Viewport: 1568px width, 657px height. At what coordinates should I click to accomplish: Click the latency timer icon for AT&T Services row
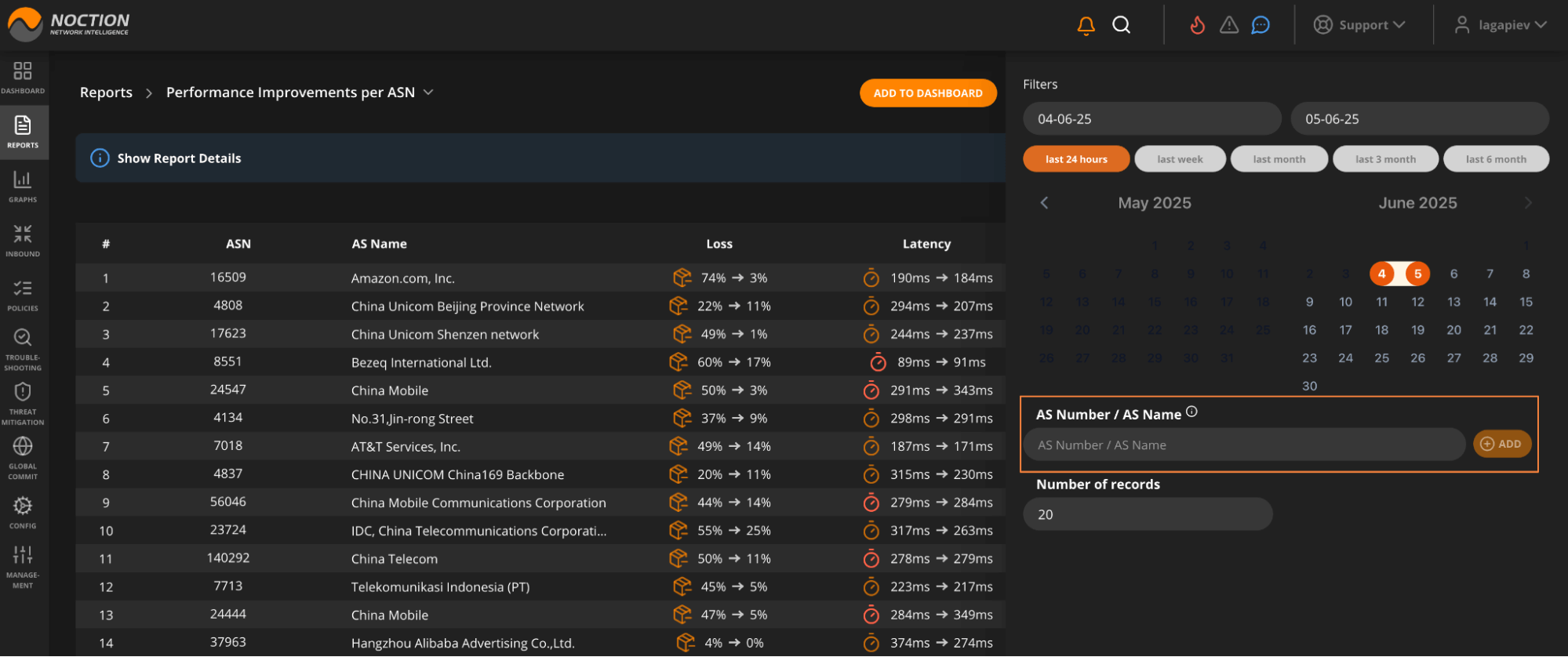[x=871, y=446]
